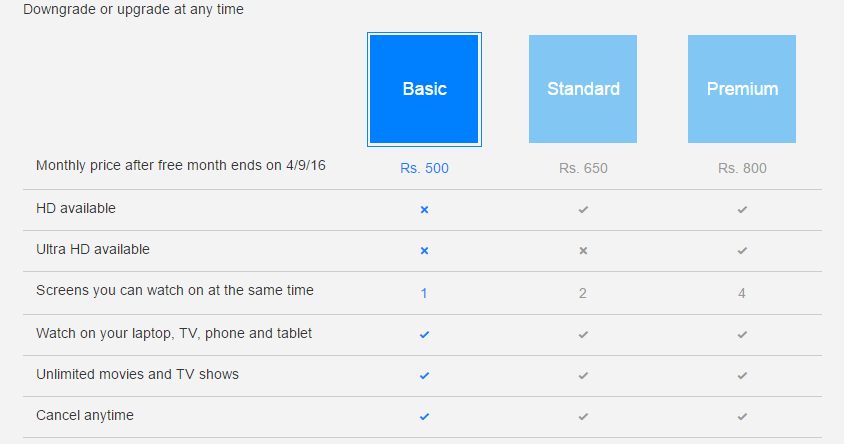
Task: Click Premium's Unlimited movies checkmark
Action: [742, 376]
